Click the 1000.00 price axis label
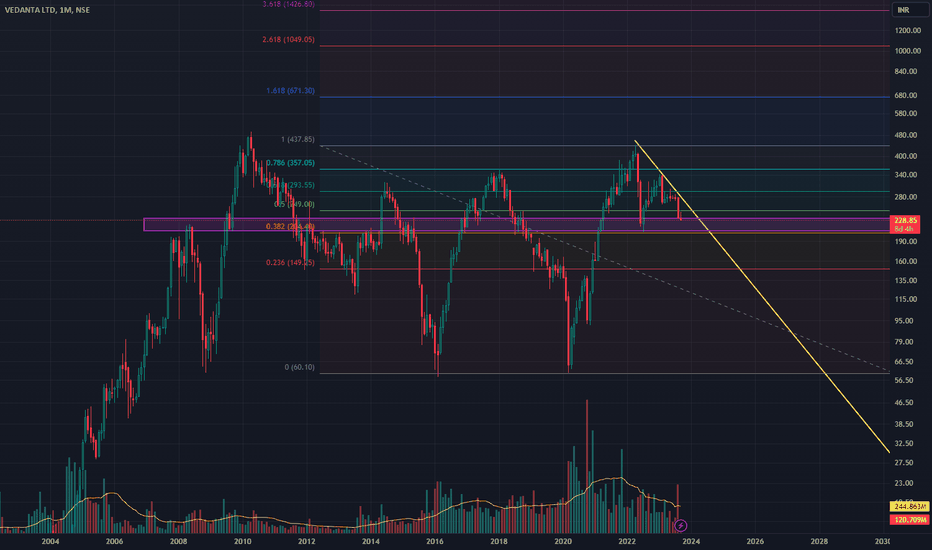Screen dimensions: 932x550 pos(908,51)
